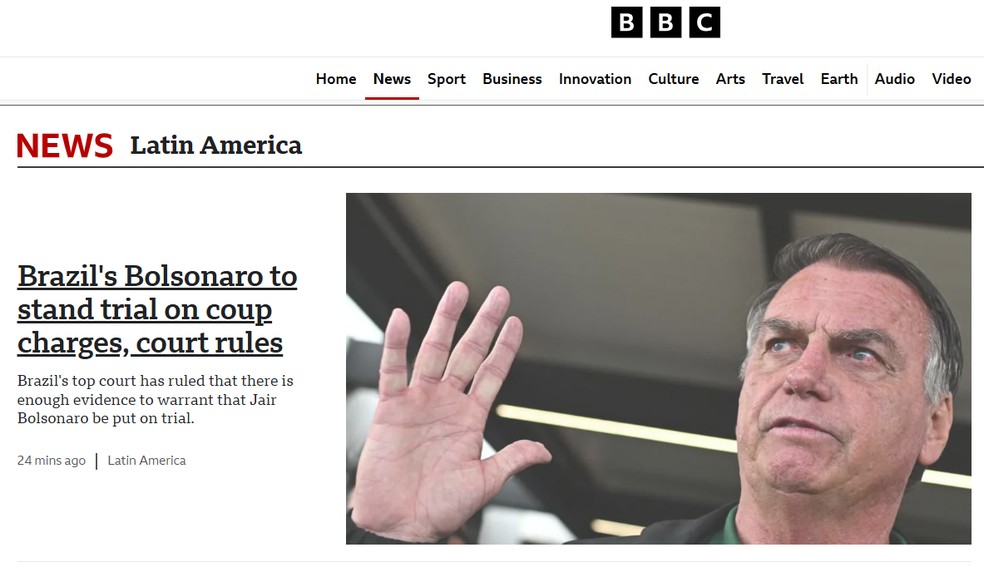Open the Culture section

(x=673, y=79)
